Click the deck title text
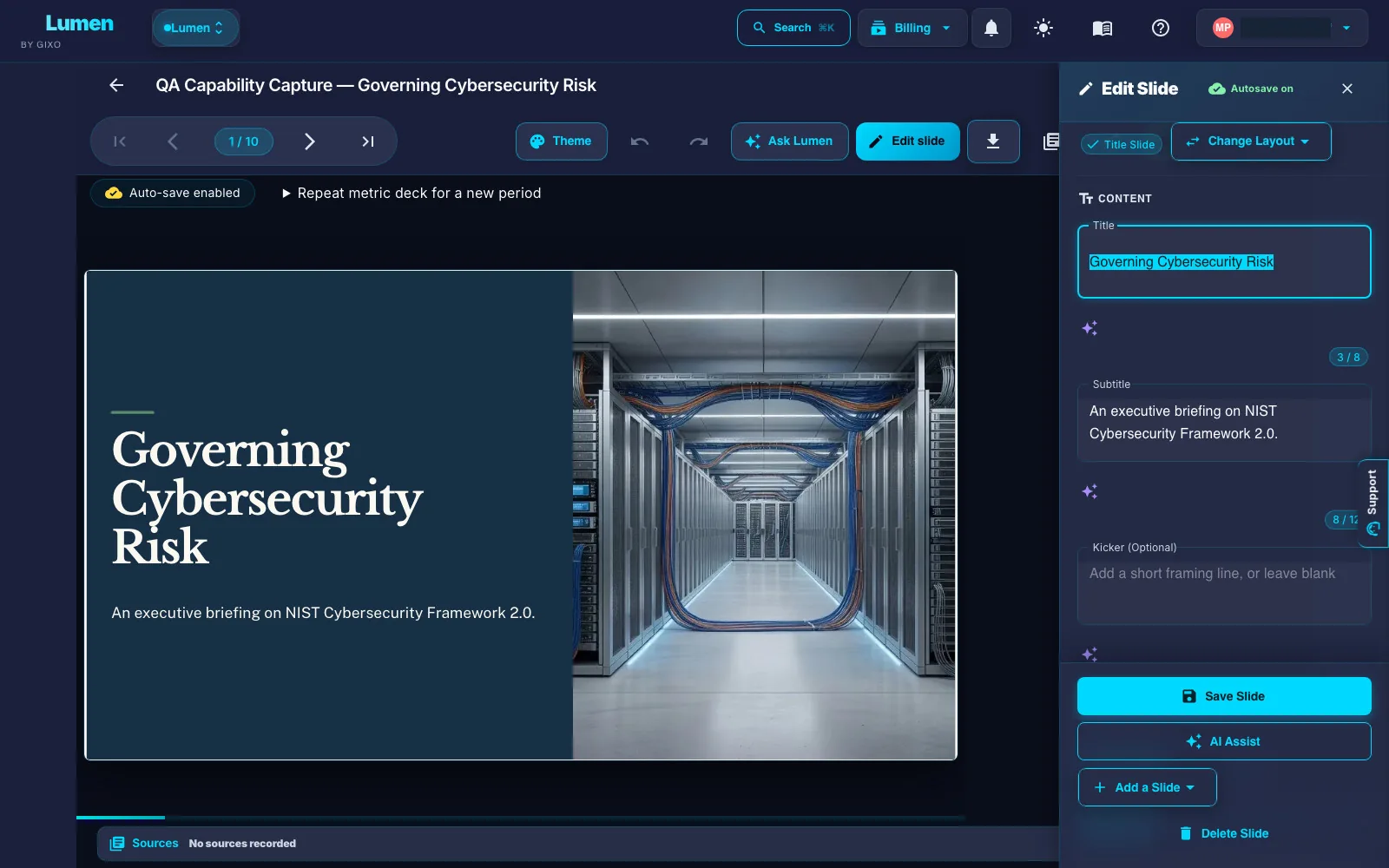This screenshot has width=1389, height=868. coord(376,85)
